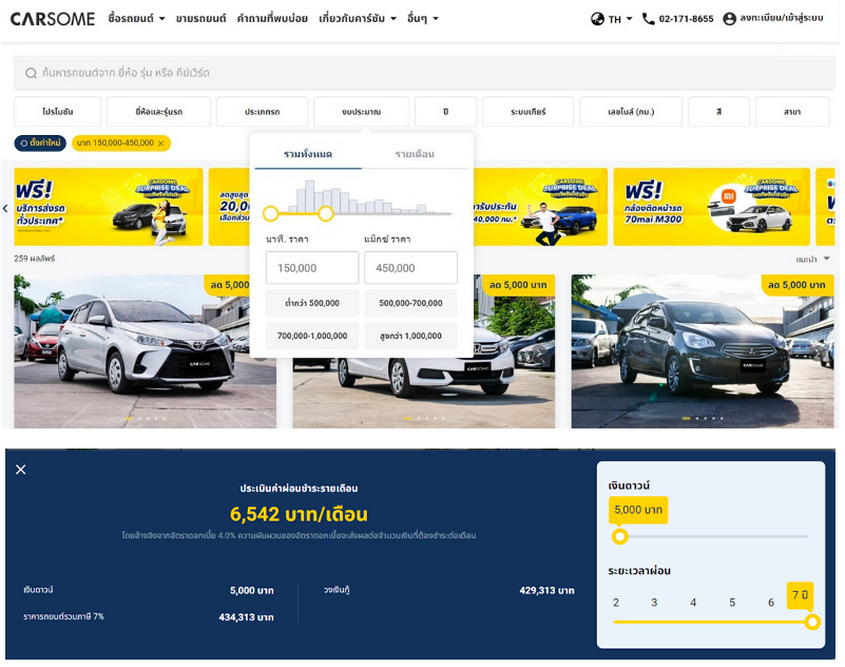Click the user account profile icon

(x=729, y=19)
